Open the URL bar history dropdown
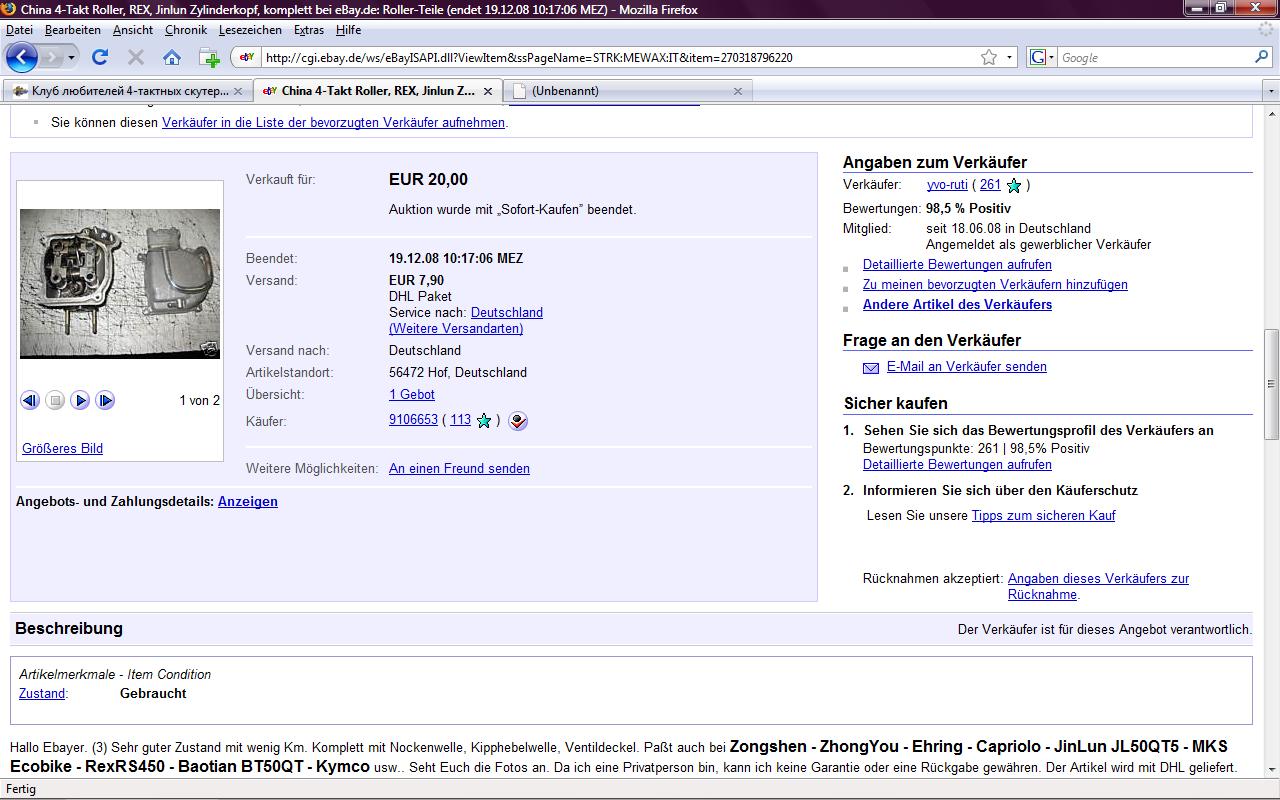Viewport: 1280px width, 800px height. [x=1009, y=57]
